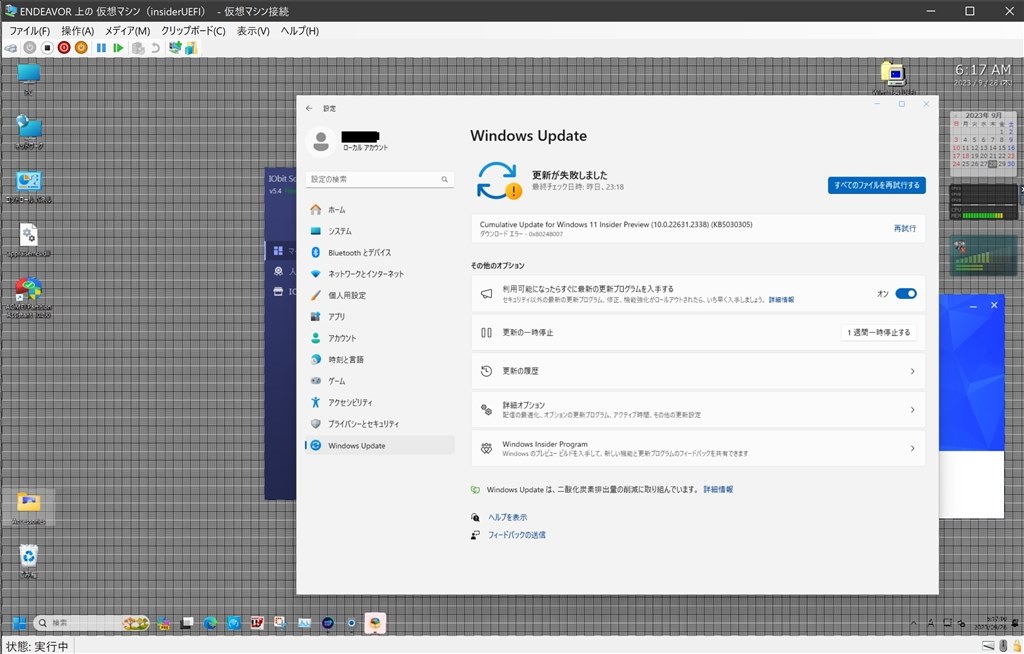Click the back arrow in Settings window

point(310,108)
